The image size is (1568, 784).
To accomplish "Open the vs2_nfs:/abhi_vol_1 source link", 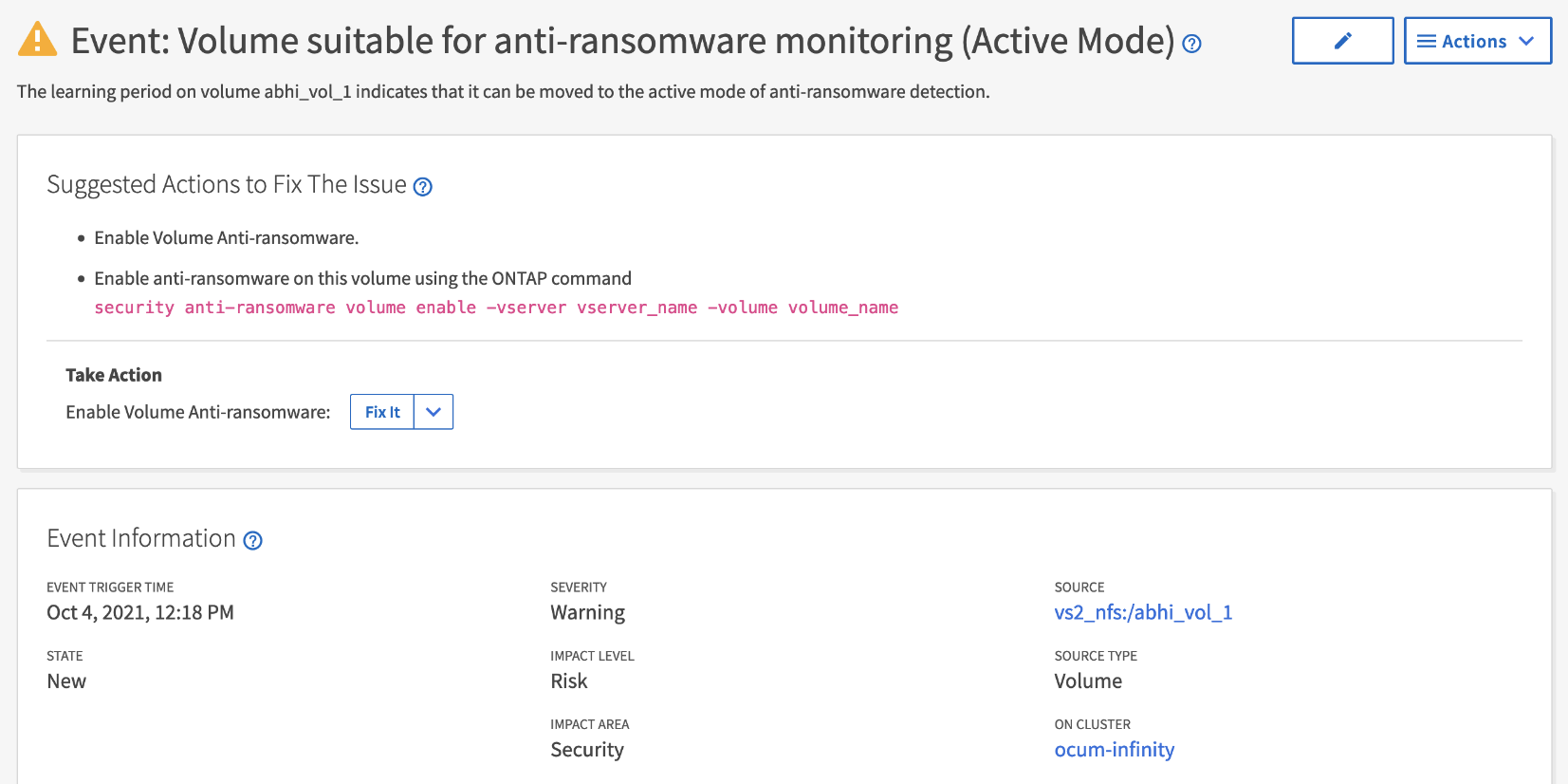I will (x=1143, y=612).
